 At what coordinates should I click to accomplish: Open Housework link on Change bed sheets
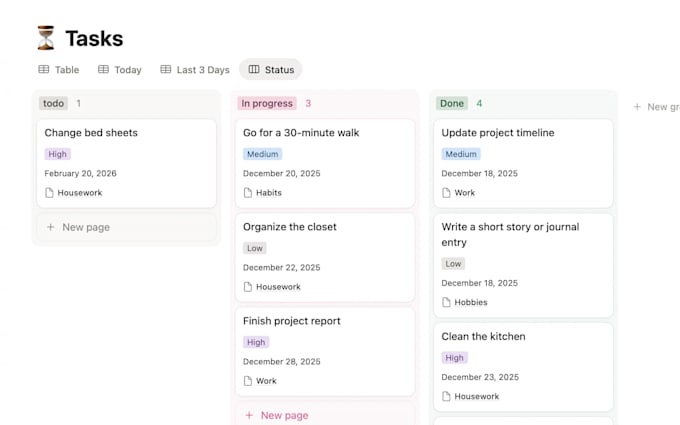(80, 193)
